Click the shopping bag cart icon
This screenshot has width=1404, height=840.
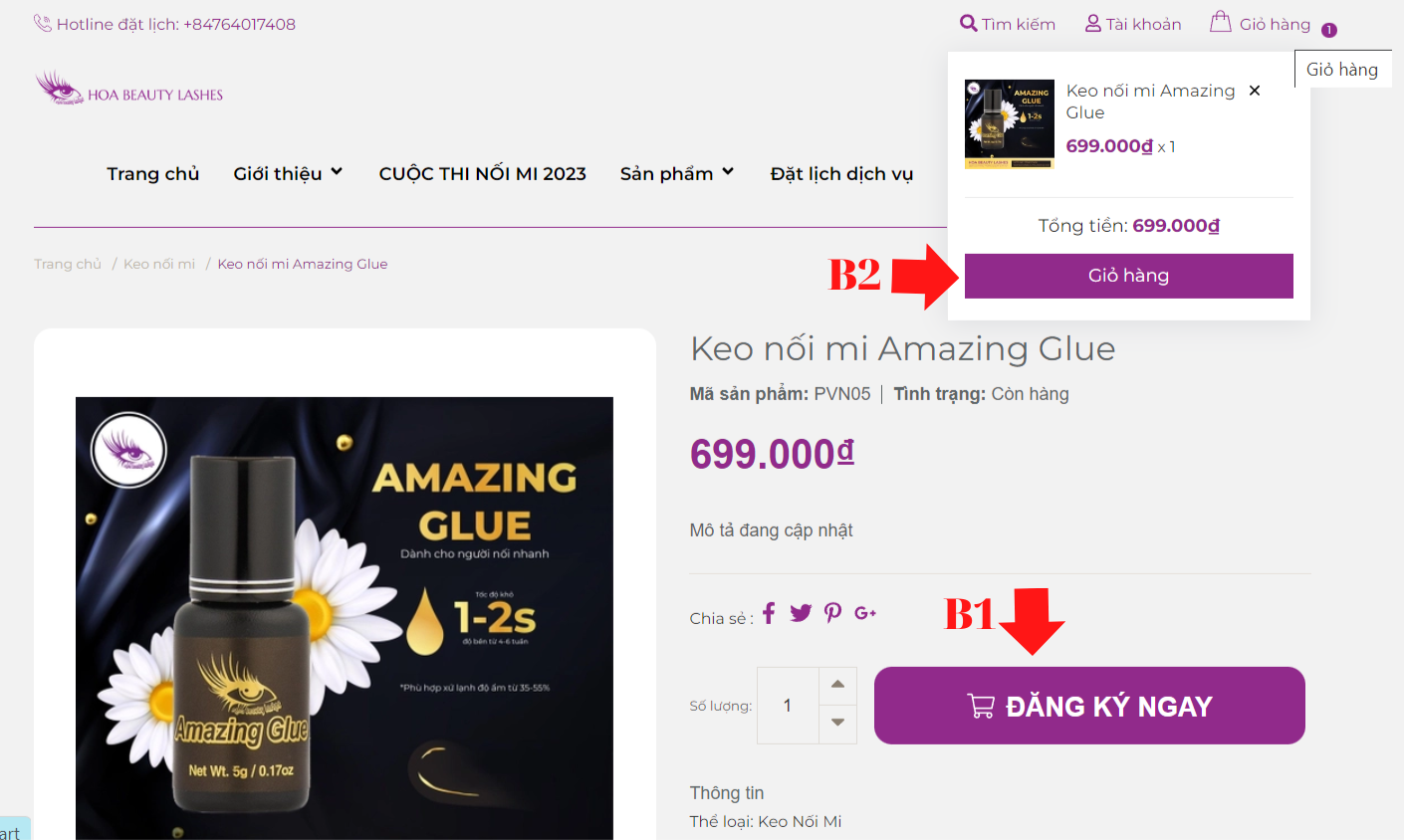point(1220,22)
